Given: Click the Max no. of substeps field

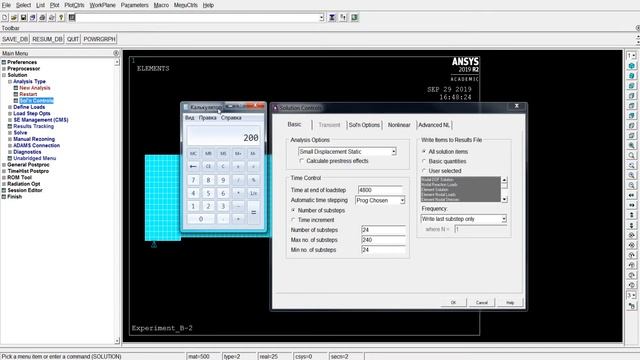Looking at the screenshot, I should pos(383,240).
